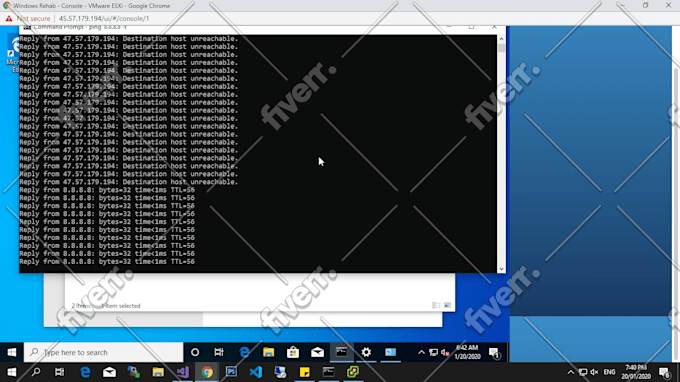Open host taskbar search magnifier

pos(36,372)
